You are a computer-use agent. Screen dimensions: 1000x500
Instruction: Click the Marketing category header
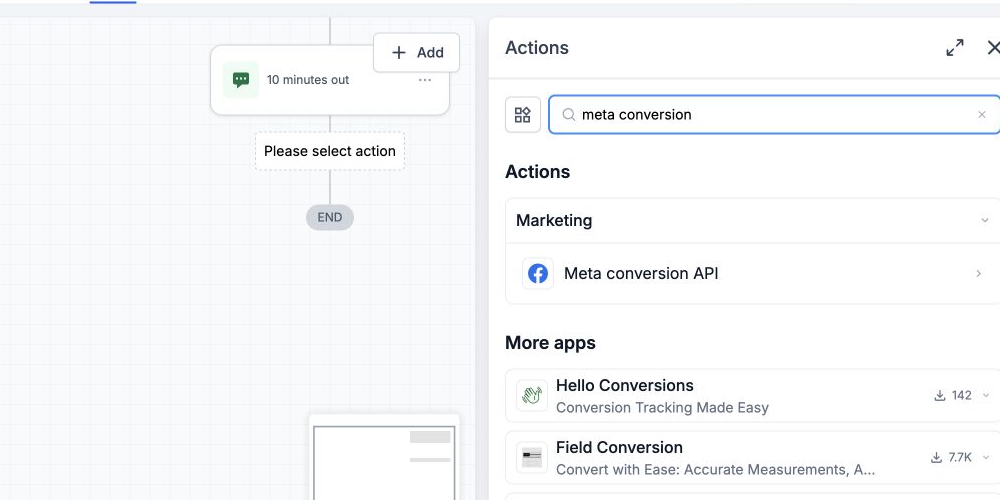pyautogui.click(x=753, y=221)
